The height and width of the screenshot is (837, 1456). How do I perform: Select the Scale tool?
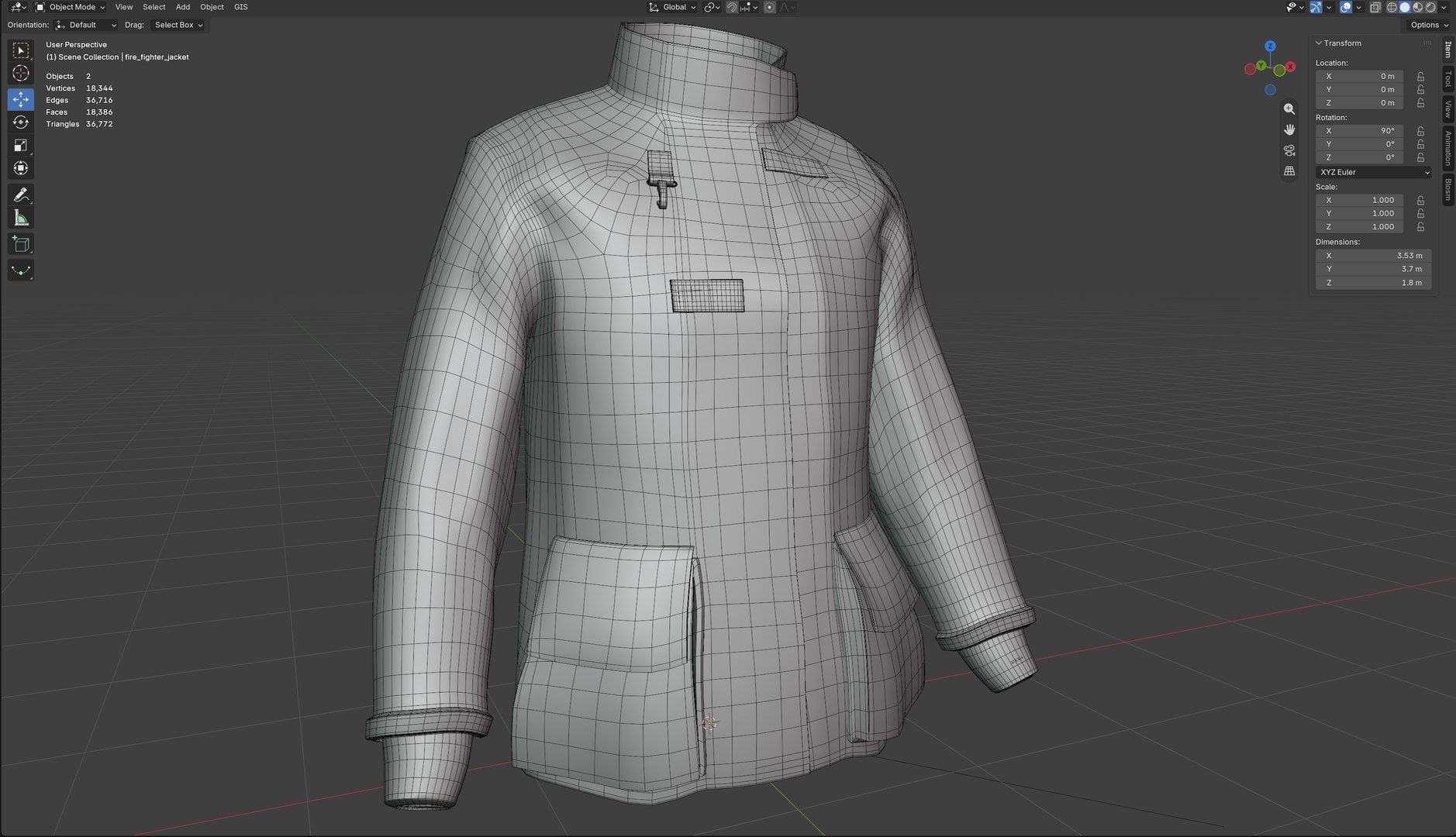(x=21, y=146)
